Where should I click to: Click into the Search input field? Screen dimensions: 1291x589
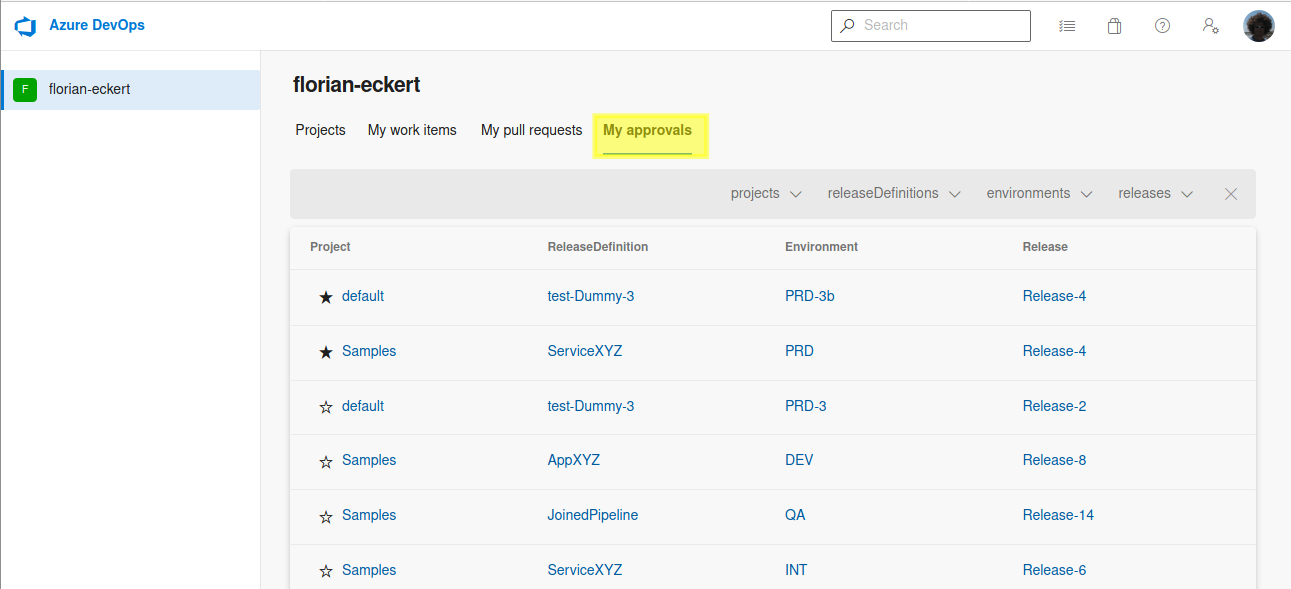(940, 26)
